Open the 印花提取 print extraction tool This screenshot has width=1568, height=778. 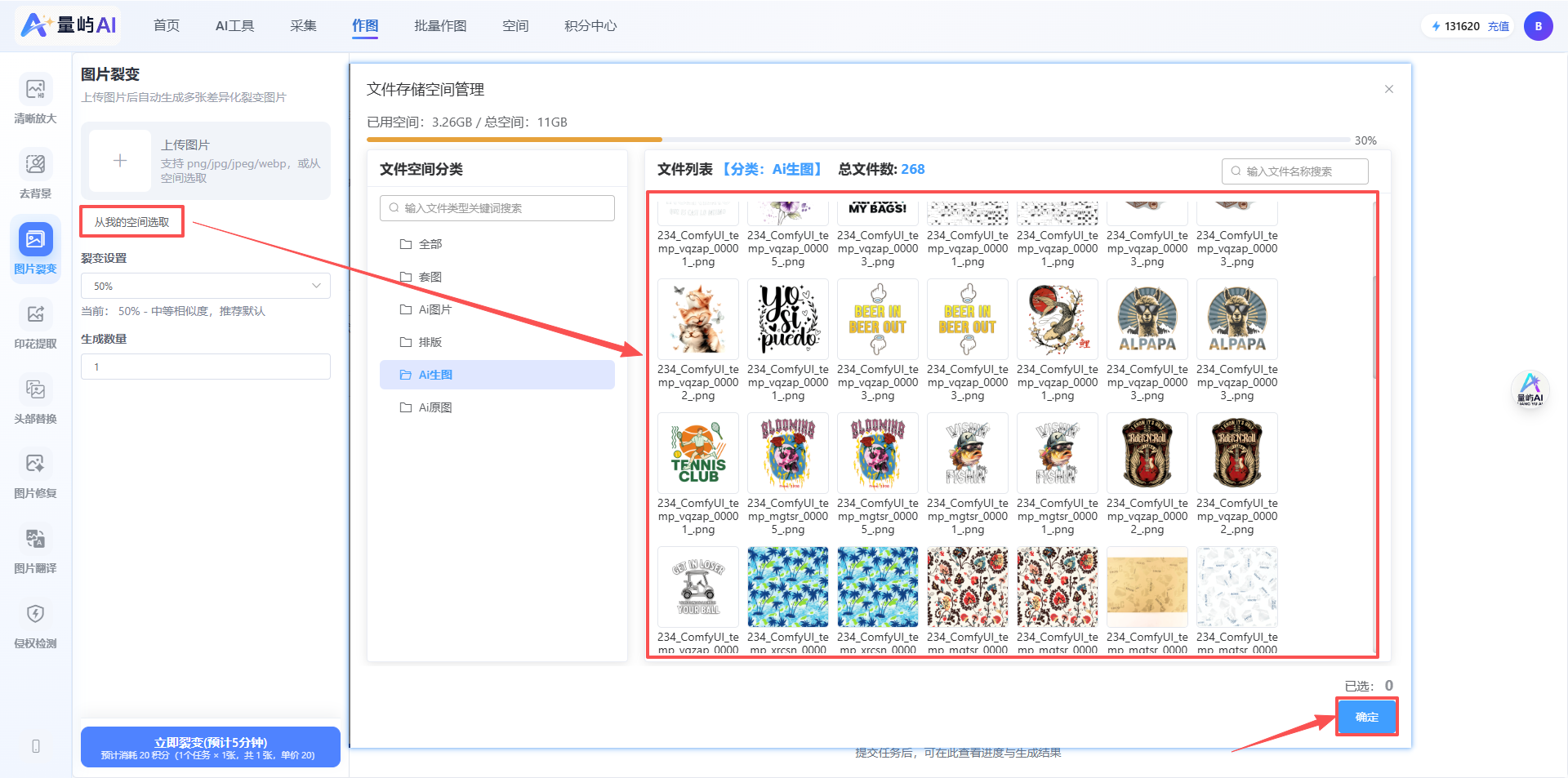coord(35,324)
